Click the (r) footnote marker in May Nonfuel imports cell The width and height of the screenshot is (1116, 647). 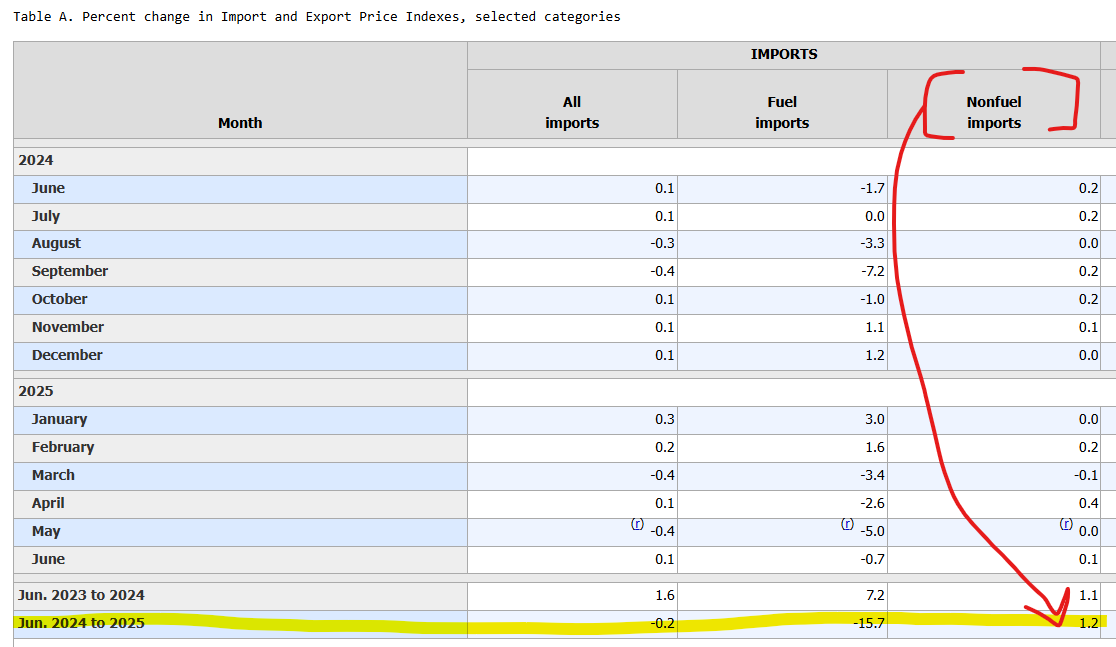click(x=1066, y=524)
